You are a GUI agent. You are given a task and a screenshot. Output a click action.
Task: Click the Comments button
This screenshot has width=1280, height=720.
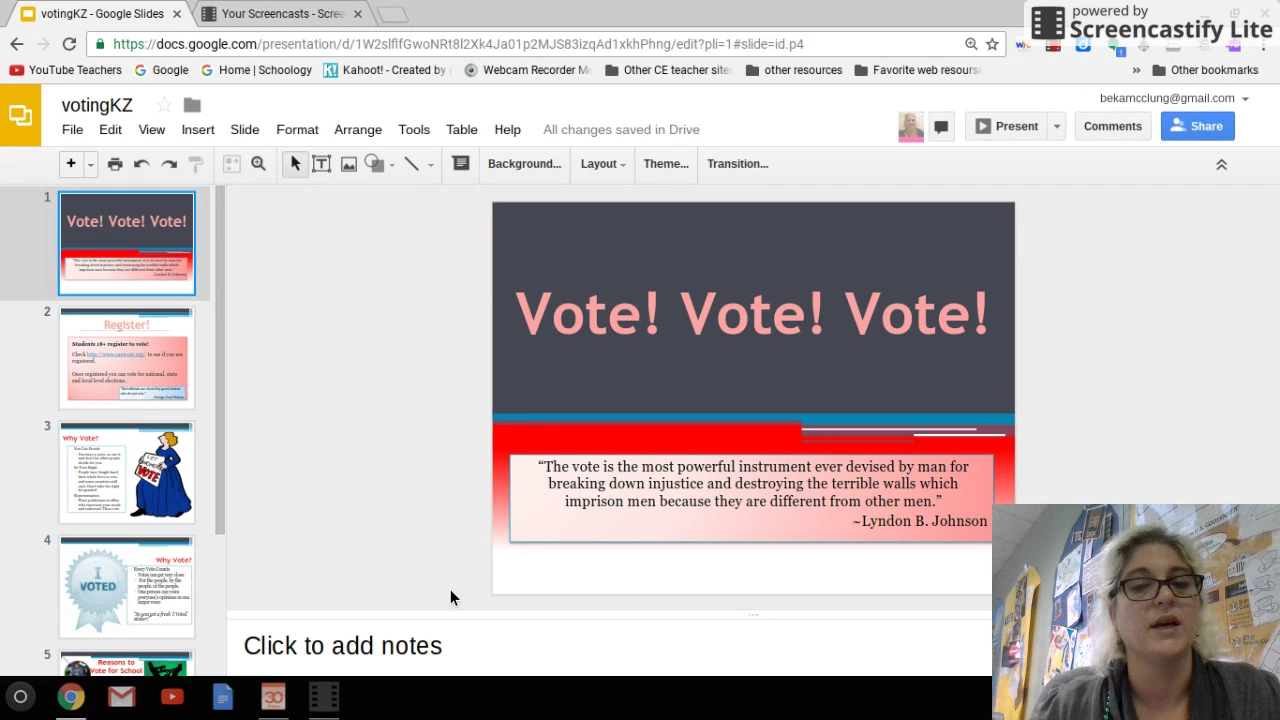click(x=1112, y=126)
